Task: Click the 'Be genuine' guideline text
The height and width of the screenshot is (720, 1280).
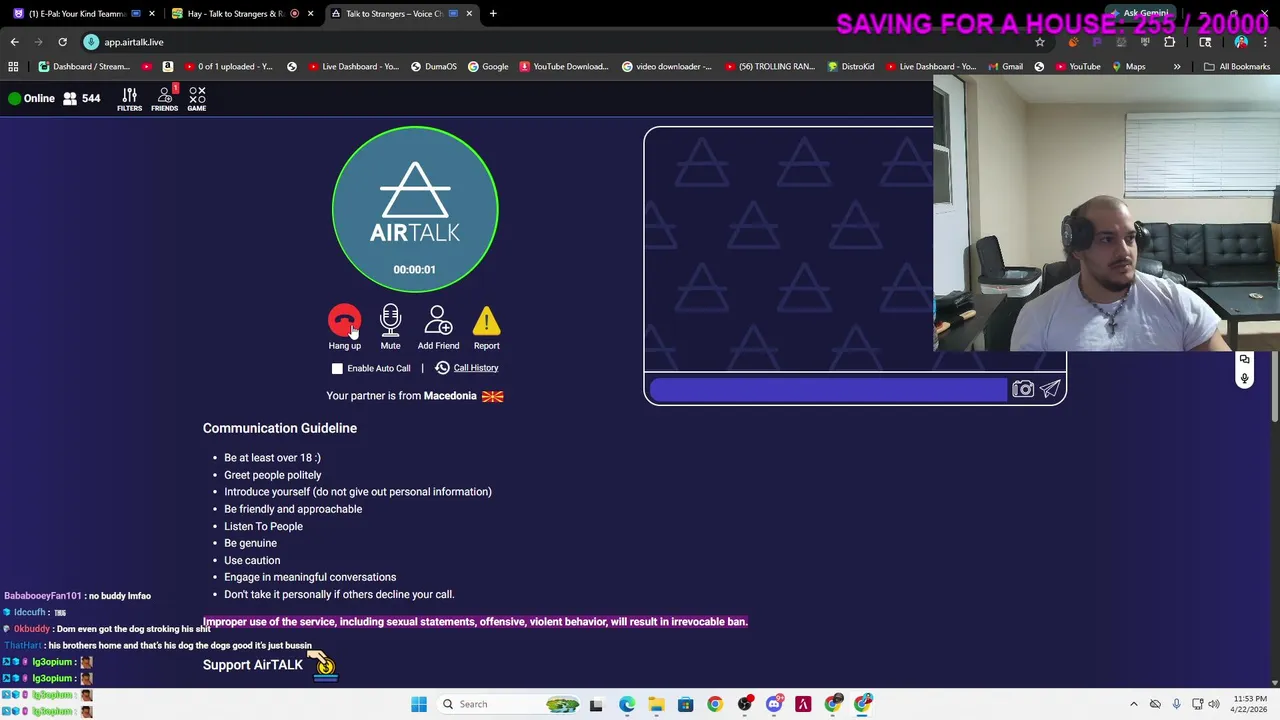Action: click(250, 543)
